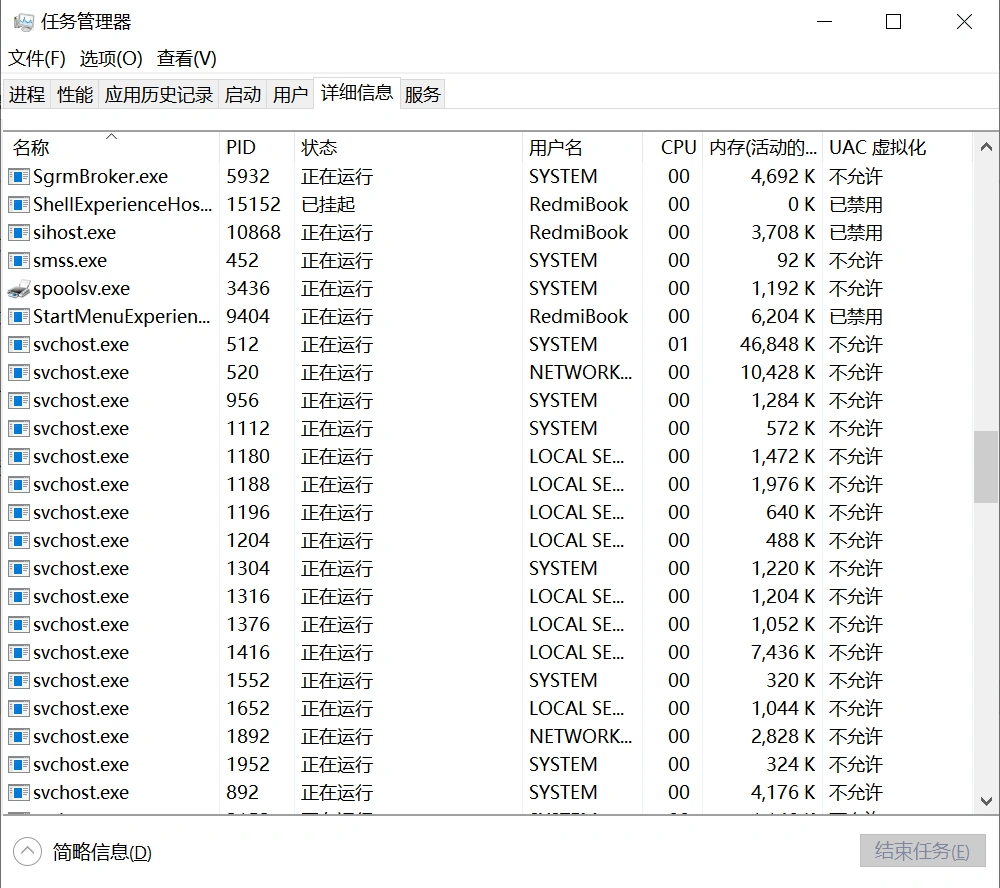Click the smss.exe process icon
The height and width of the screenshot is (888, 1000).
point(18,260)
